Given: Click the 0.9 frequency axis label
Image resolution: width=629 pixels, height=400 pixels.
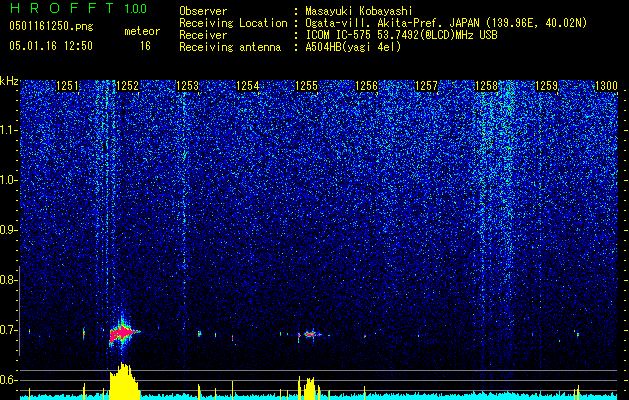Looking at the screenshot, I should pyautogui.click(x=9, y=230).
